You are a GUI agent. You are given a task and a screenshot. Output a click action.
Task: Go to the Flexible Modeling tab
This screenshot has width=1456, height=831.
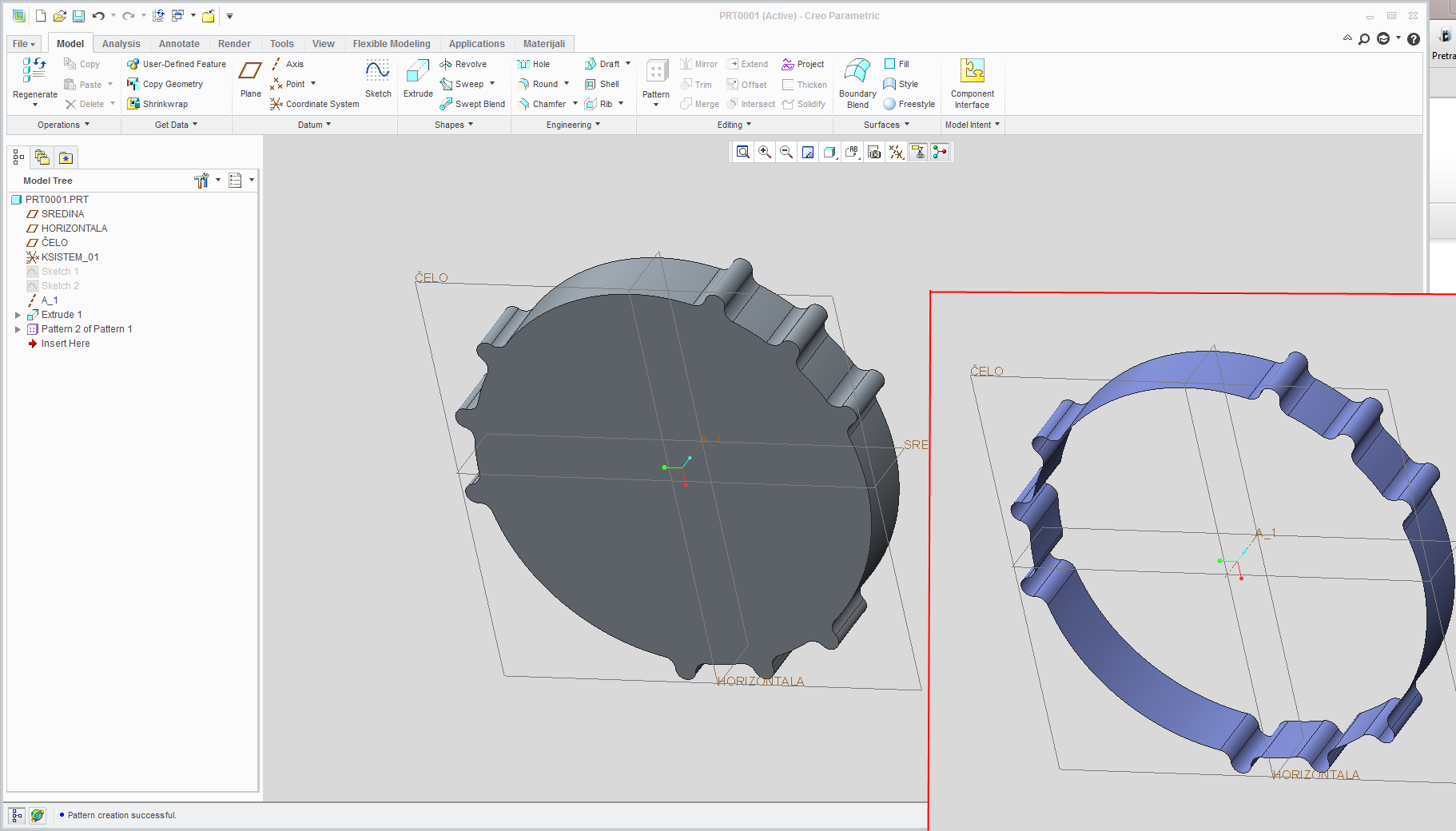[x=392, y=44]
